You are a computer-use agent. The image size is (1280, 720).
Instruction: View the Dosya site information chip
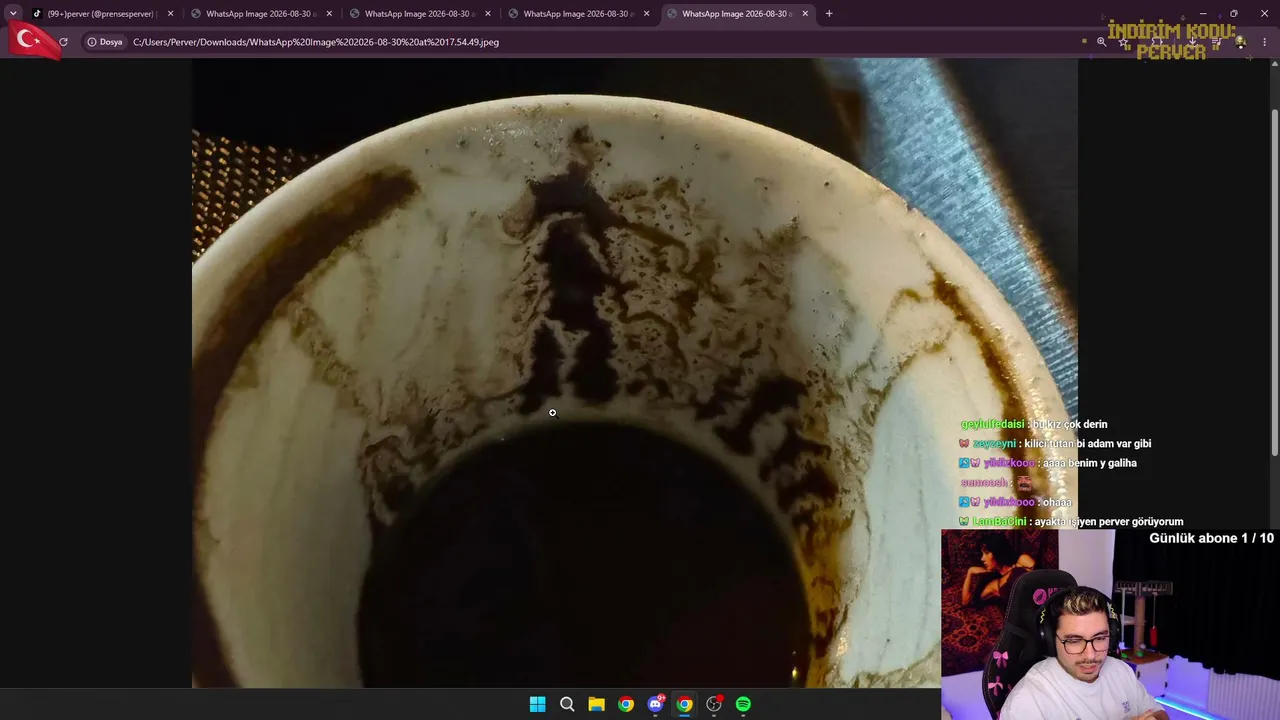[105, 42]
